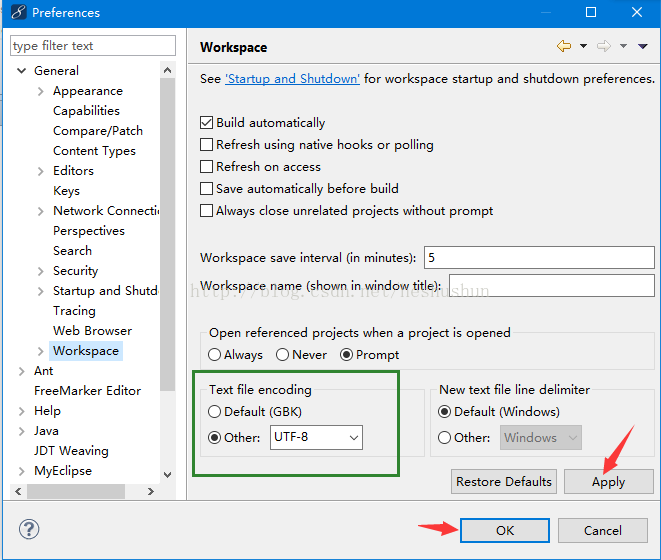Open Tracing preference page

74,311
